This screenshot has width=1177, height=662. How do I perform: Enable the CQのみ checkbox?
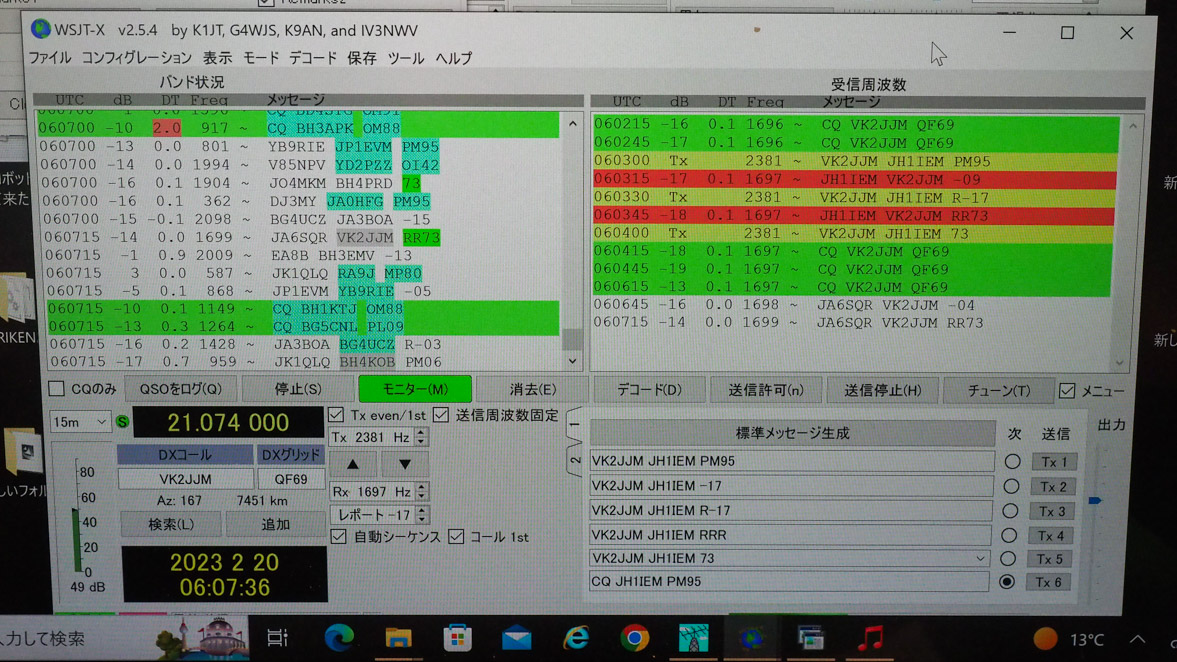pos(57,389)
